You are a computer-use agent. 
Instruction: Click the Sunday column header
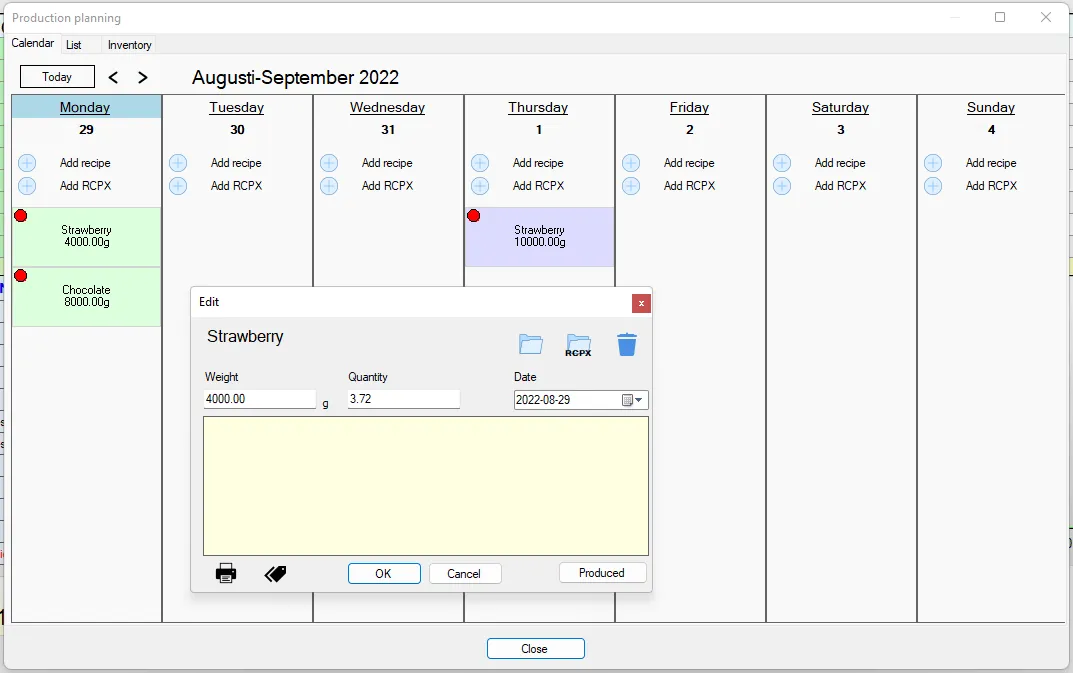991,107
